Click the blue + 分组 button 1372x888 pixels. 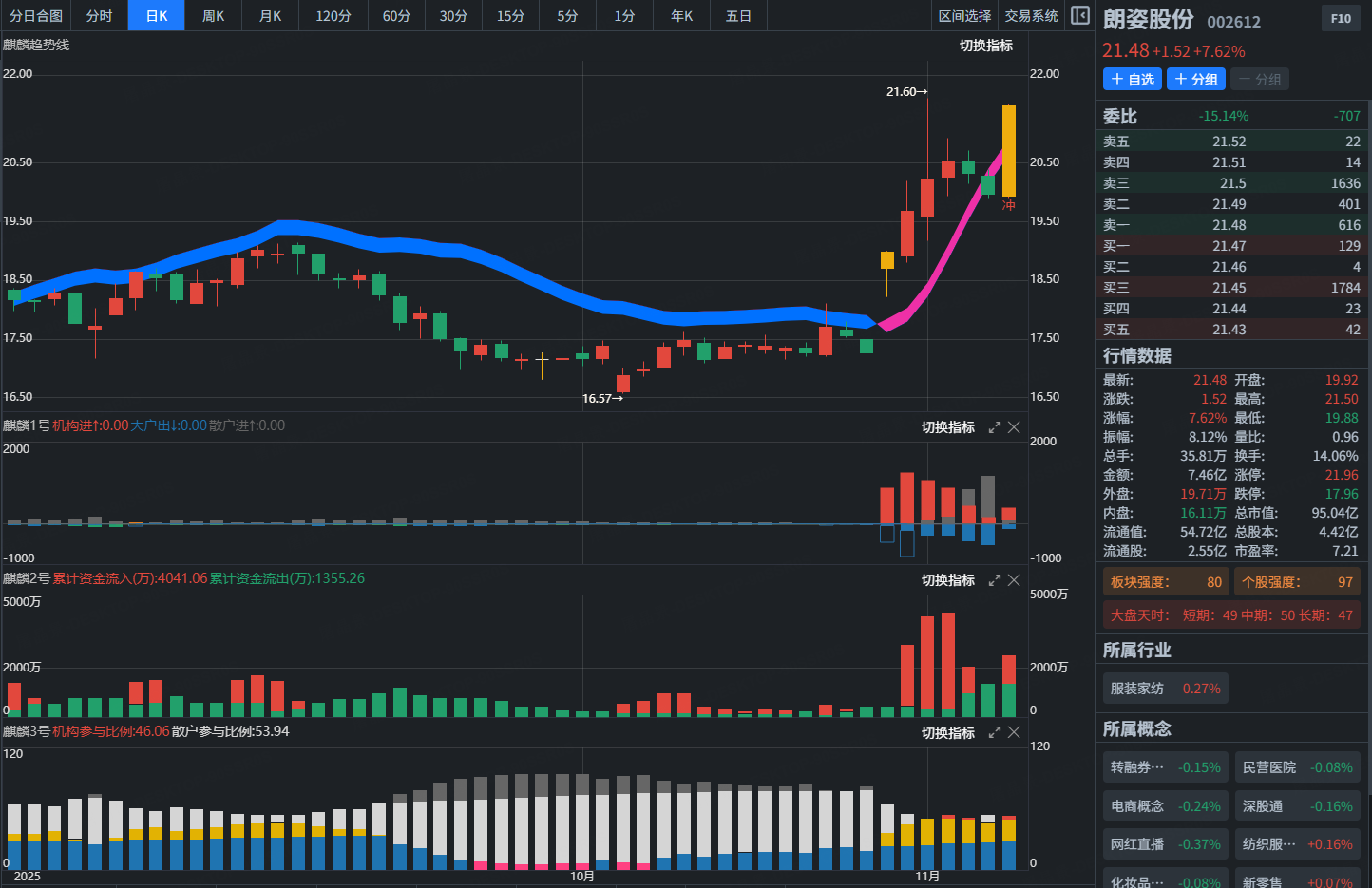[x=1196, y=80]
